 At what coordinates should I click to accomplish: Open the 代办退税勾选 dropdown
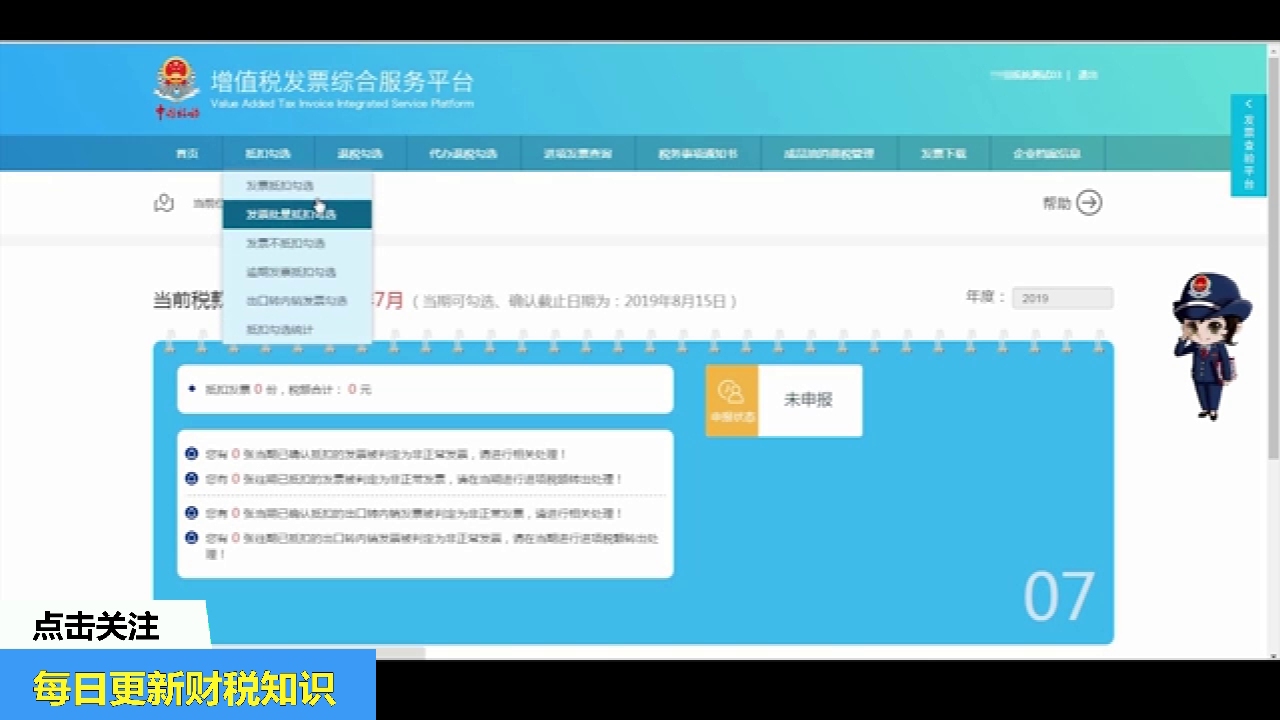(462, 153)
